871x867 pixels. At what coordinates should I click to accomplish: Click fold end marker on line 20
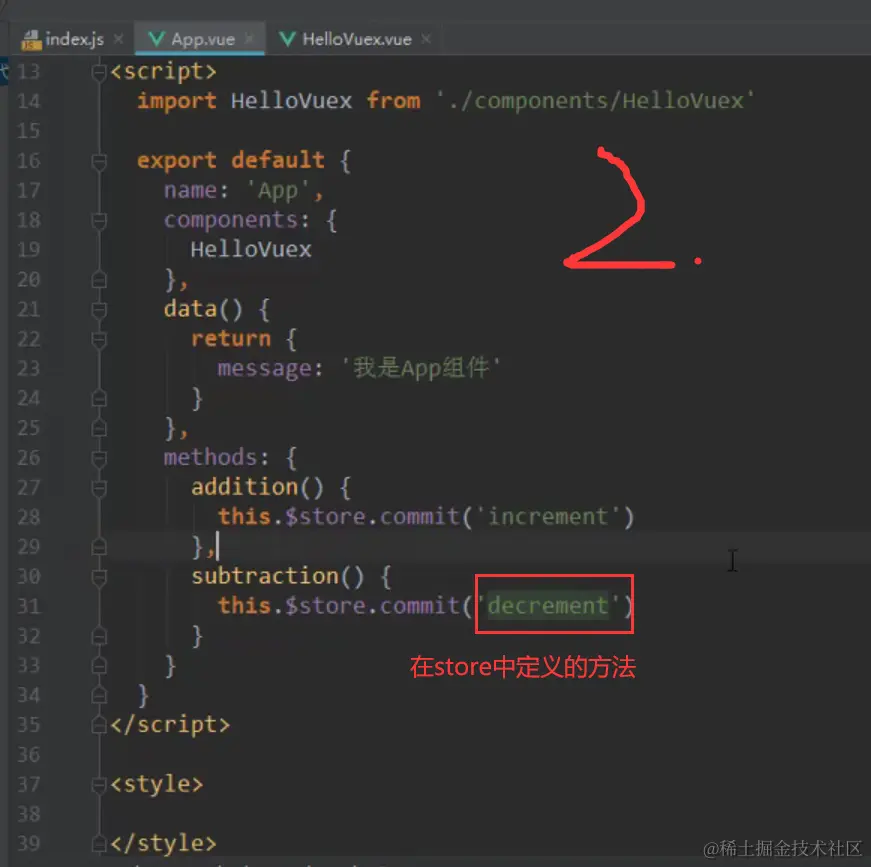(x=99, y=279)
